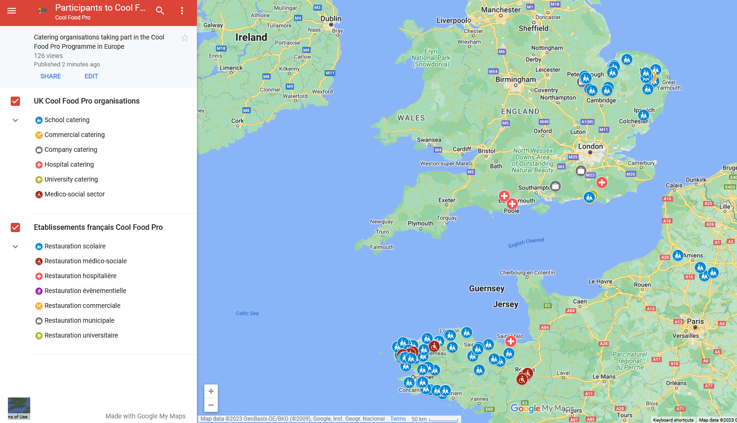The width and height of the screenshot is (737, 423).
Task: Click the red hospital marker near Poole
Action: click(x=512, y=204)
